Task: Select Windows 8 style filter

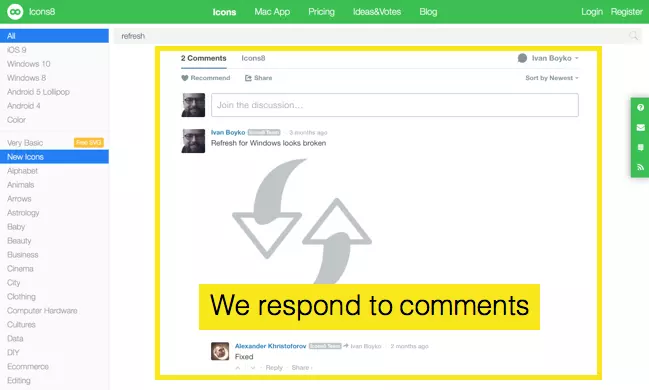Action: (26, 78)
